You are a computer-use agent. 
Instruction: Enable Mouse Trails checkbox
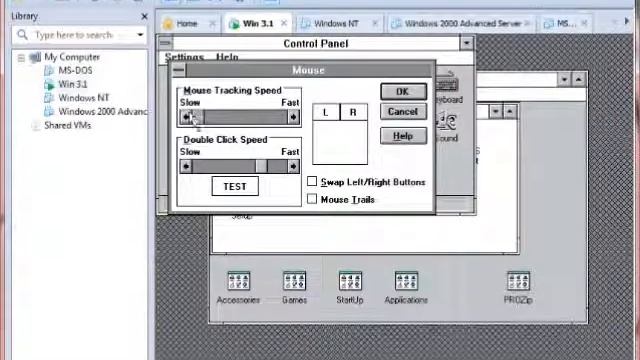pos(312,199)
